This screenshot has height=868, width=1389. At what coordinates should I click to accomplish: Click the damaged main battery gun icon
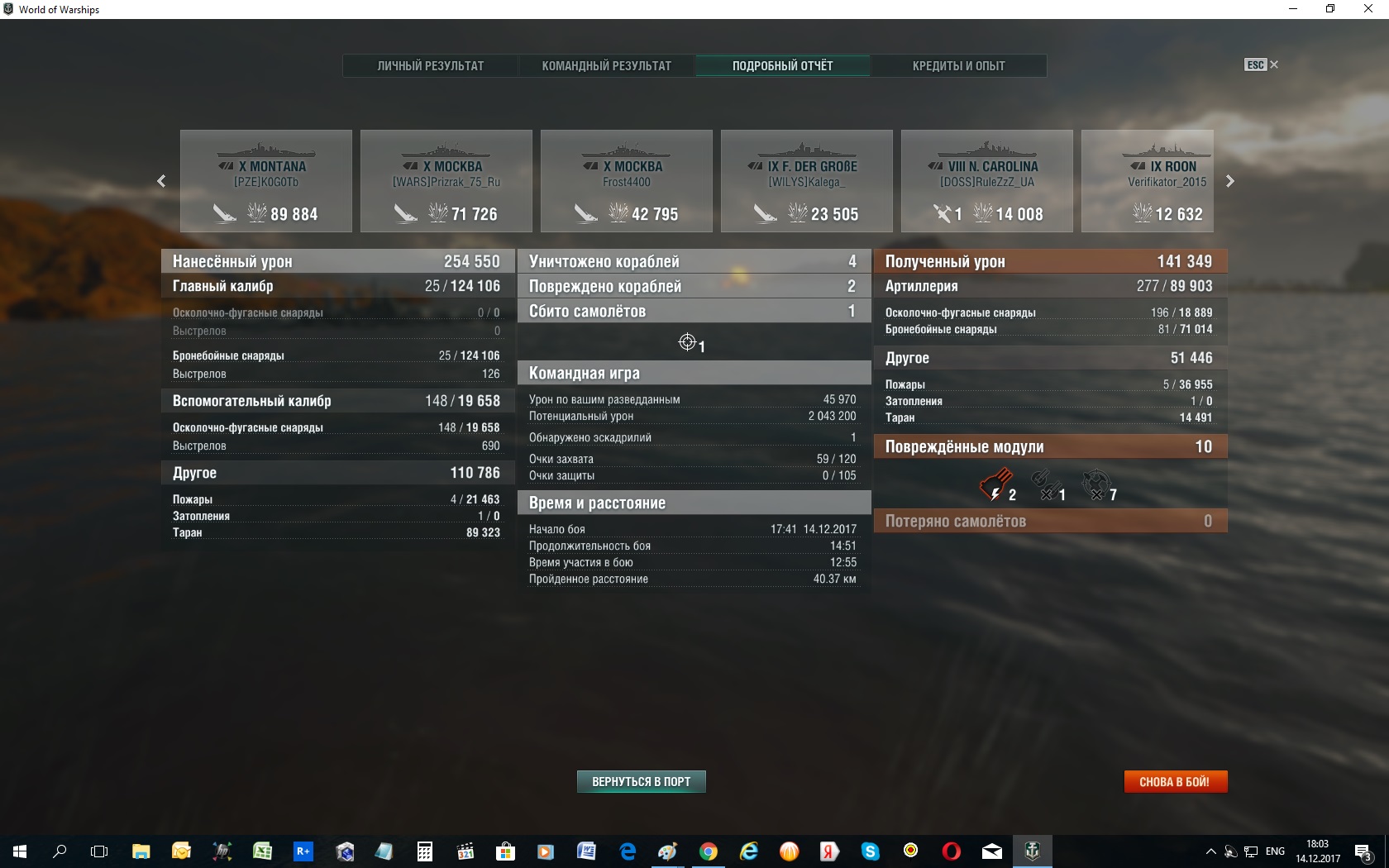tap(995, 484)
